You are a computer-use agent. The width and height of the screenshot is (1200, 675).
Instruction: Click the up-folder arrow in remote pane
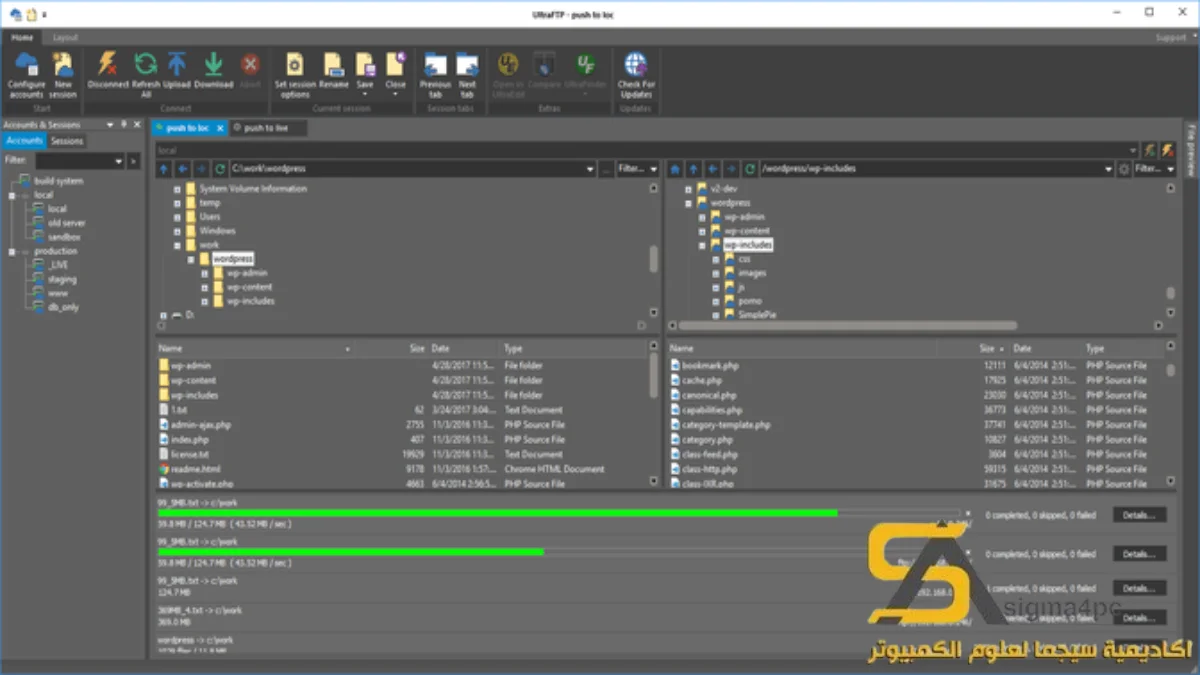(x=694, y=169)
